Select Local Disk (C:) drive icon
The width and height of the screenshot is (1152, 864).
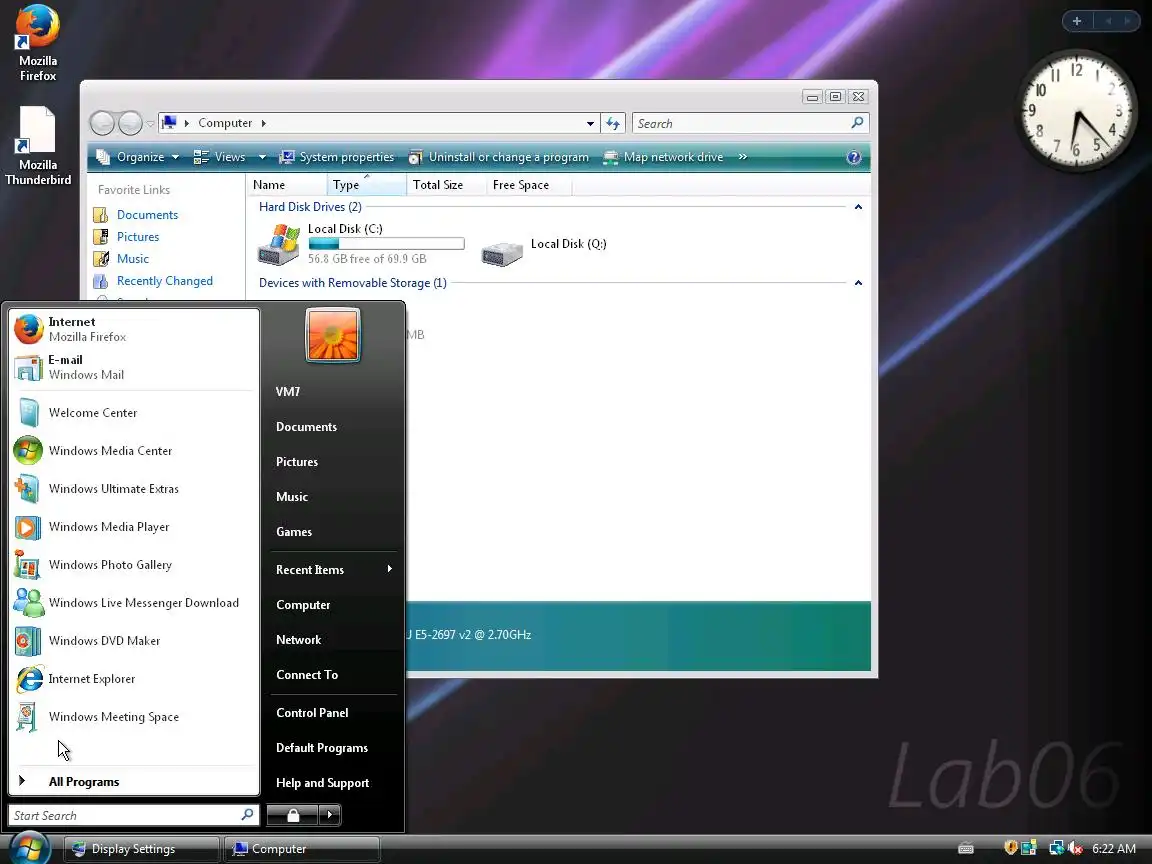click(x=278, y=245)
